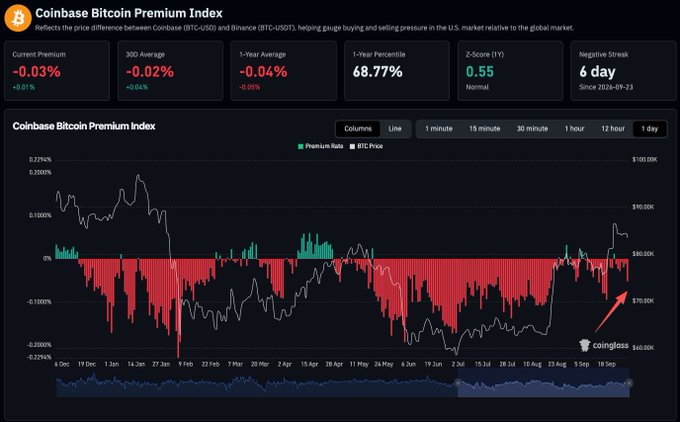Click the -0.1000% premium axis label
680x422 pixels.
pos(39,301)
